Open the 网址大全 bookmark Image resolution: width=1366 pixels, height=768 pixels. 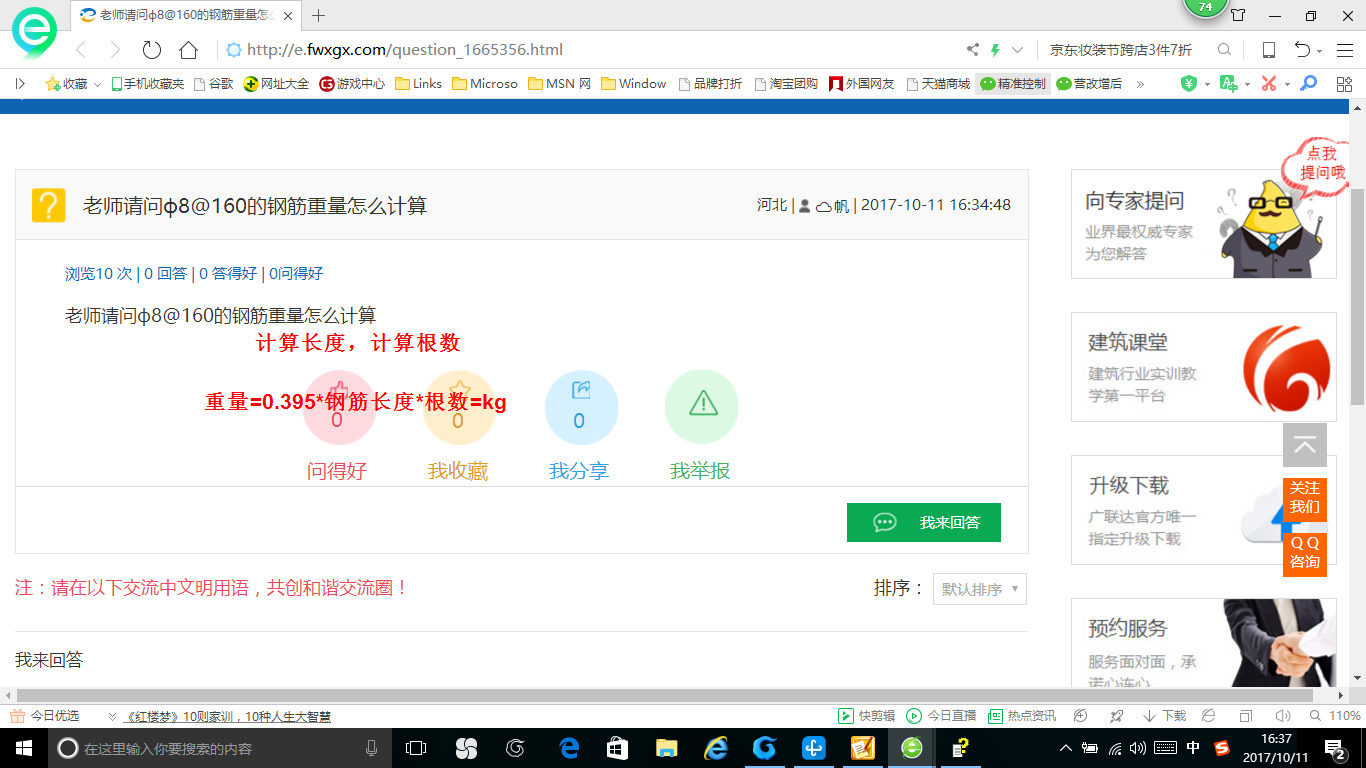(277, 84)
